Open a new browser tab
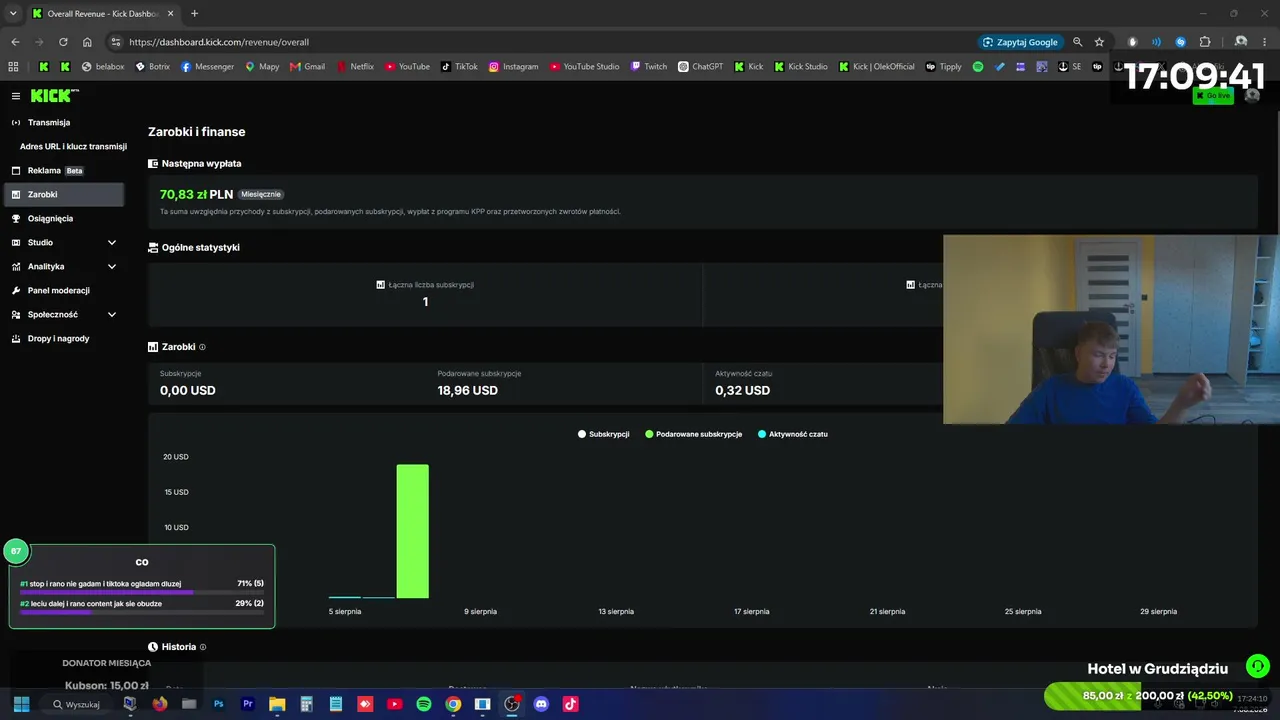 click(194, 14)
